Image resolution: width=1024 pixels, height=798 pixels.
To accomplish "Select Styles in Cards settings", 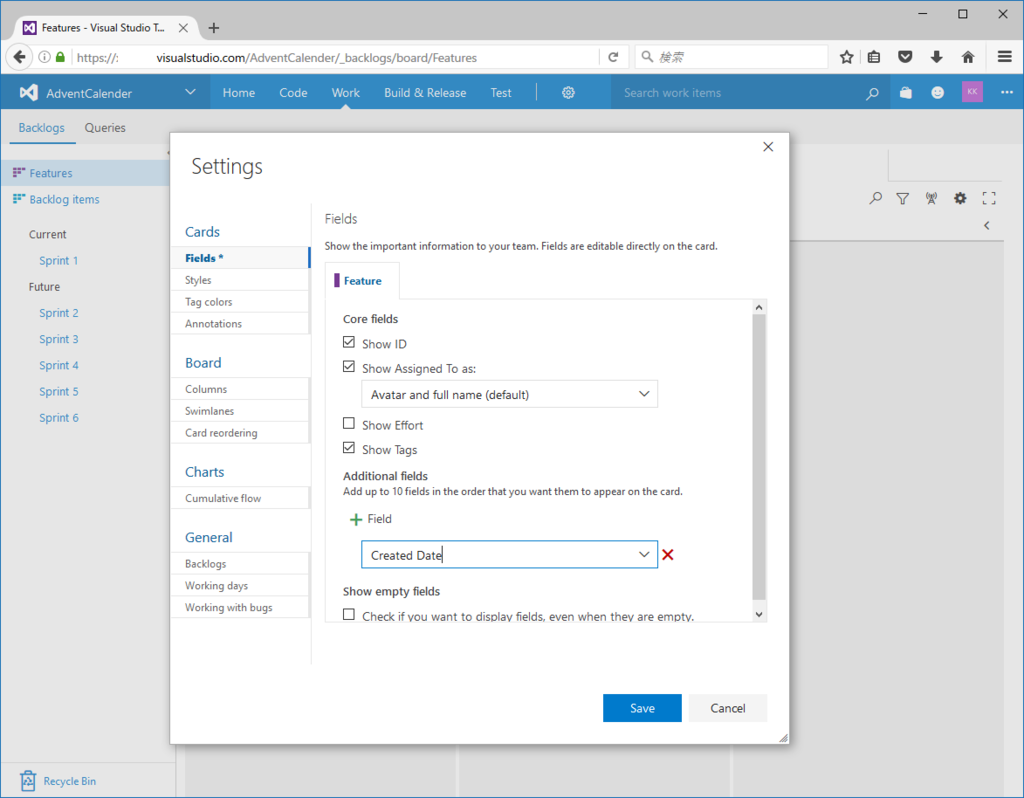I will coord(240,280).
